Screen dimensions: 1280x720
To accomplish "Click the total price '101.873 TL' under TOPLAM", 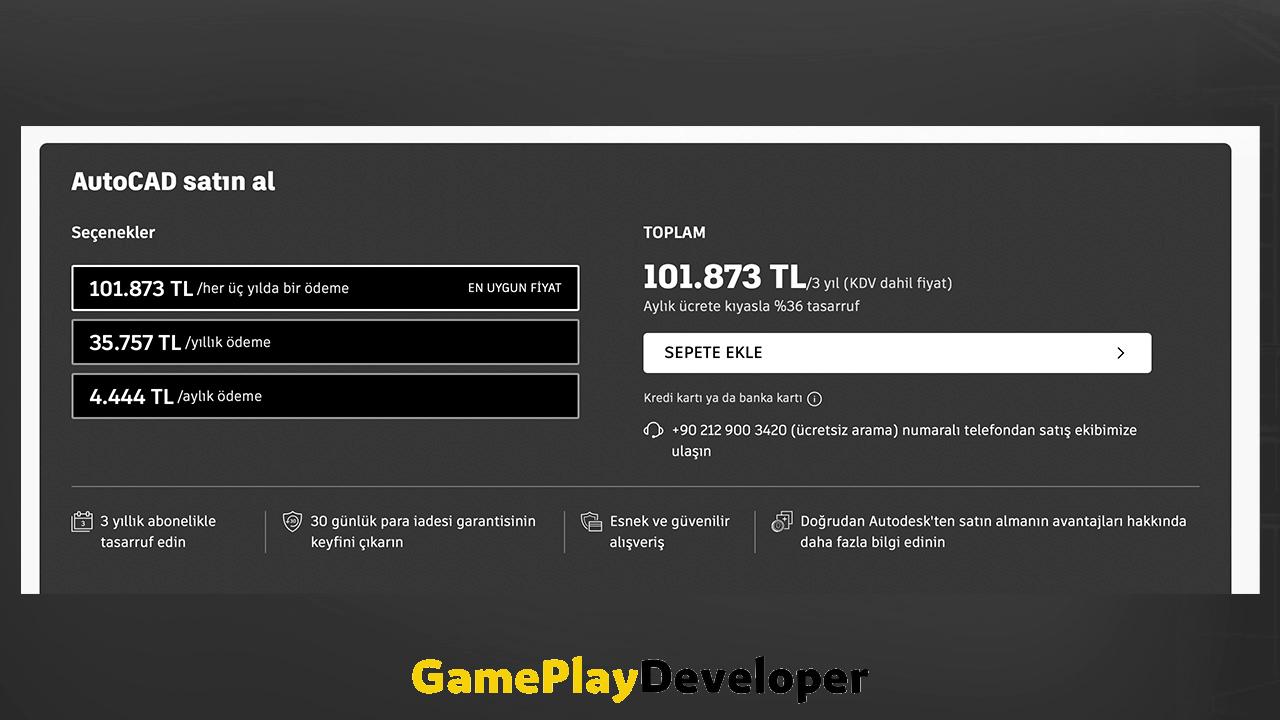I will click(724, 277).
